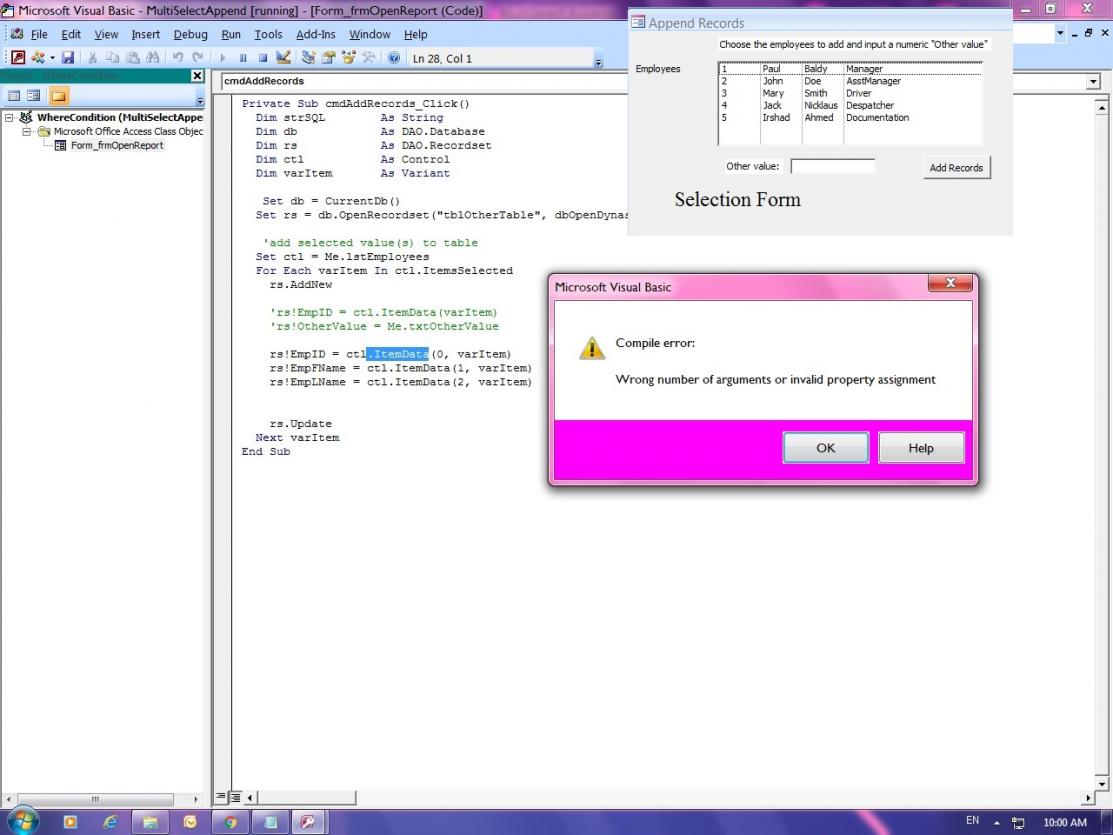Screen dimensions: 1113x835
Task: Open the Tools menu
Action: tap(268, 34)
